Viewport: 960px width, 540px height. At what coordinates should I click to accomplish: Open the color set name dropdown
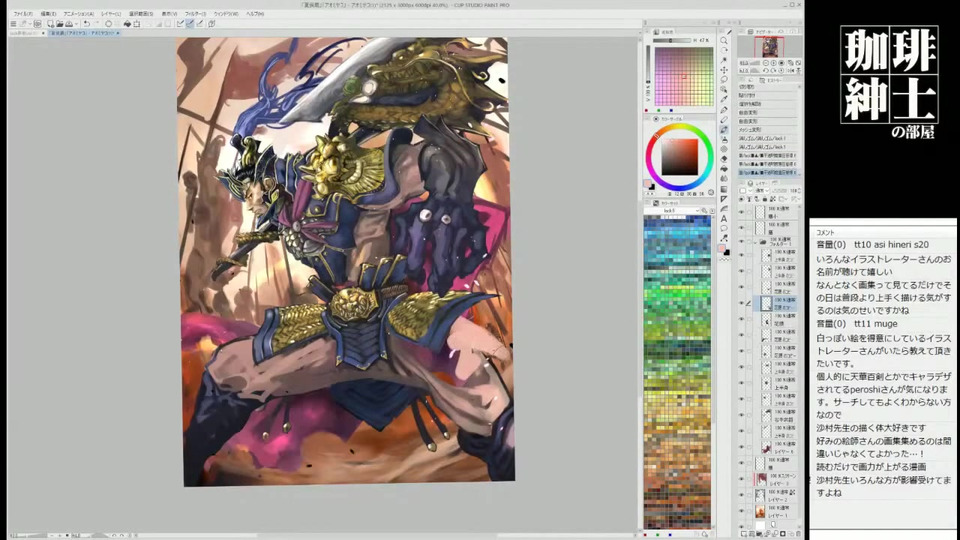tap(675, 211)
